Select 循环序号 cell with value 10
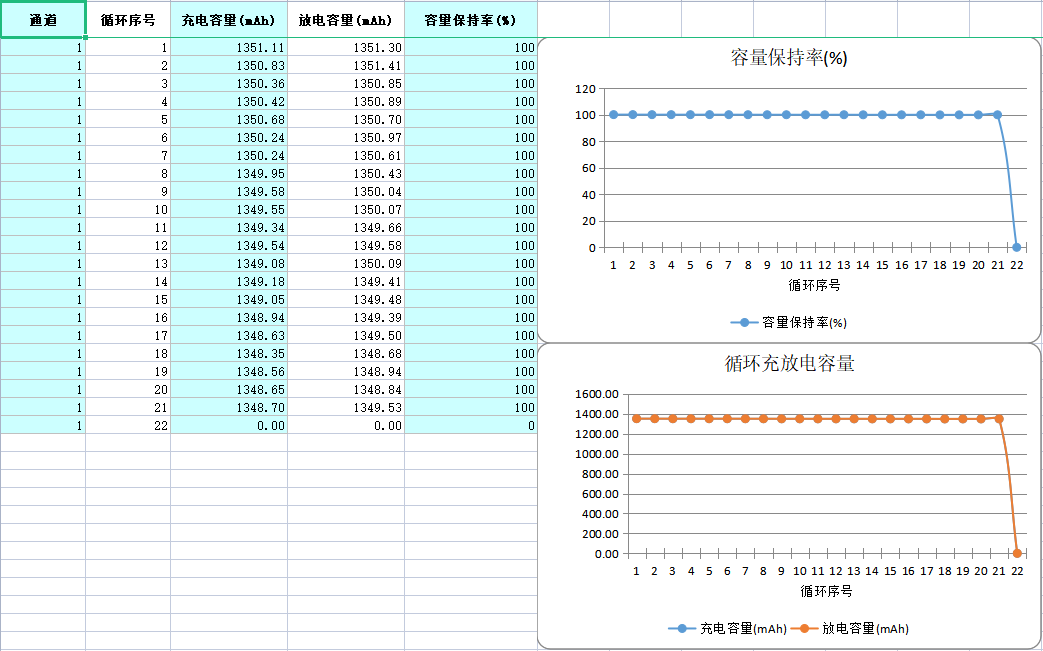The height and width of the screenshot is (651, 1043). [128, 209]
